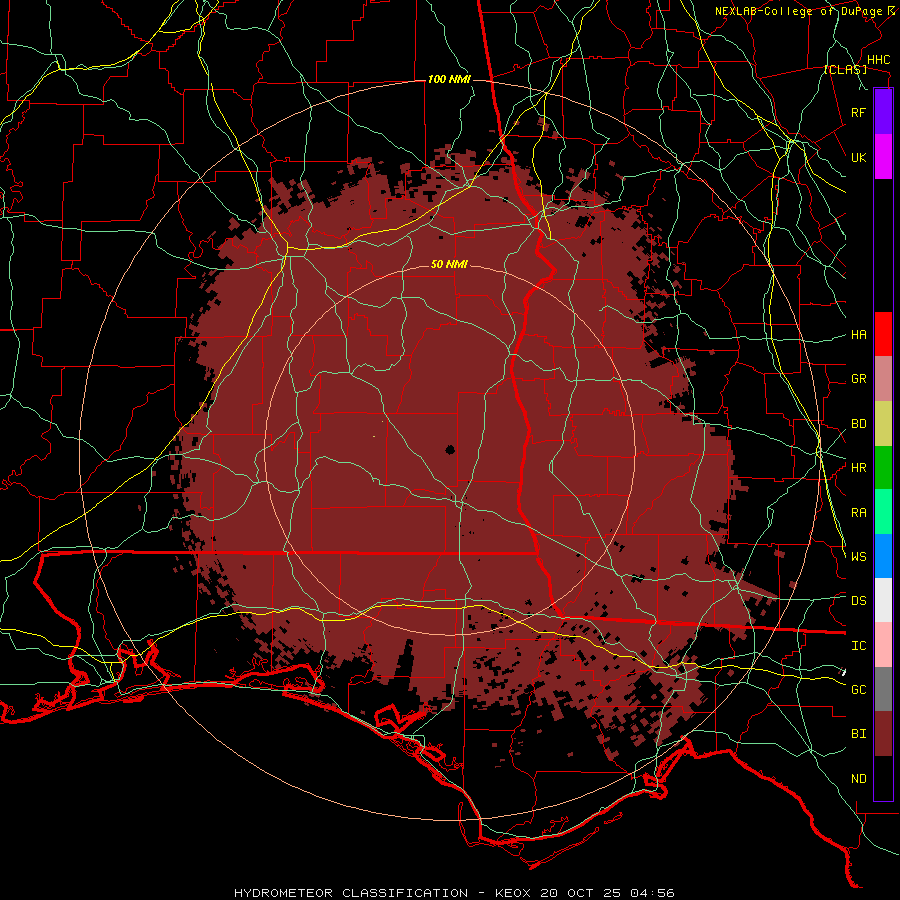Click the RF legend label
This screenshot has width=900, height=900.
click(858, 112)
